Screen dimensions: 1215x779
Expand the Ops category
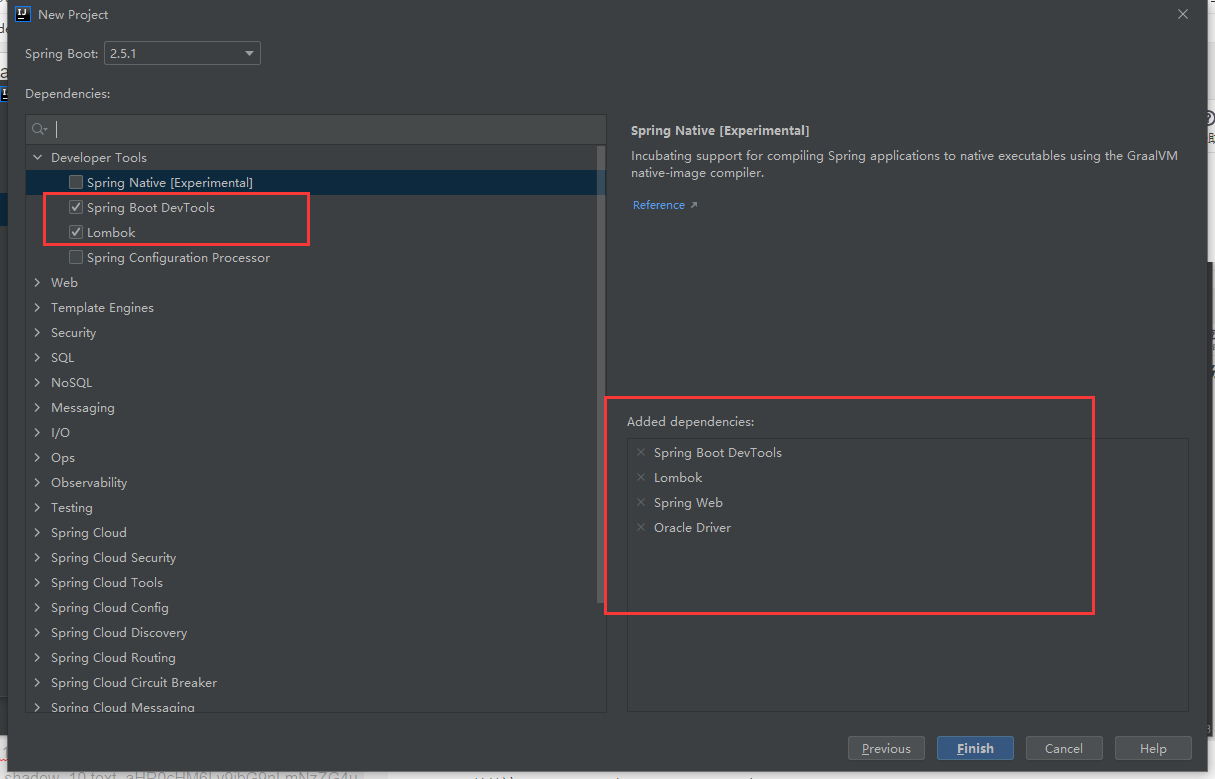38,457
